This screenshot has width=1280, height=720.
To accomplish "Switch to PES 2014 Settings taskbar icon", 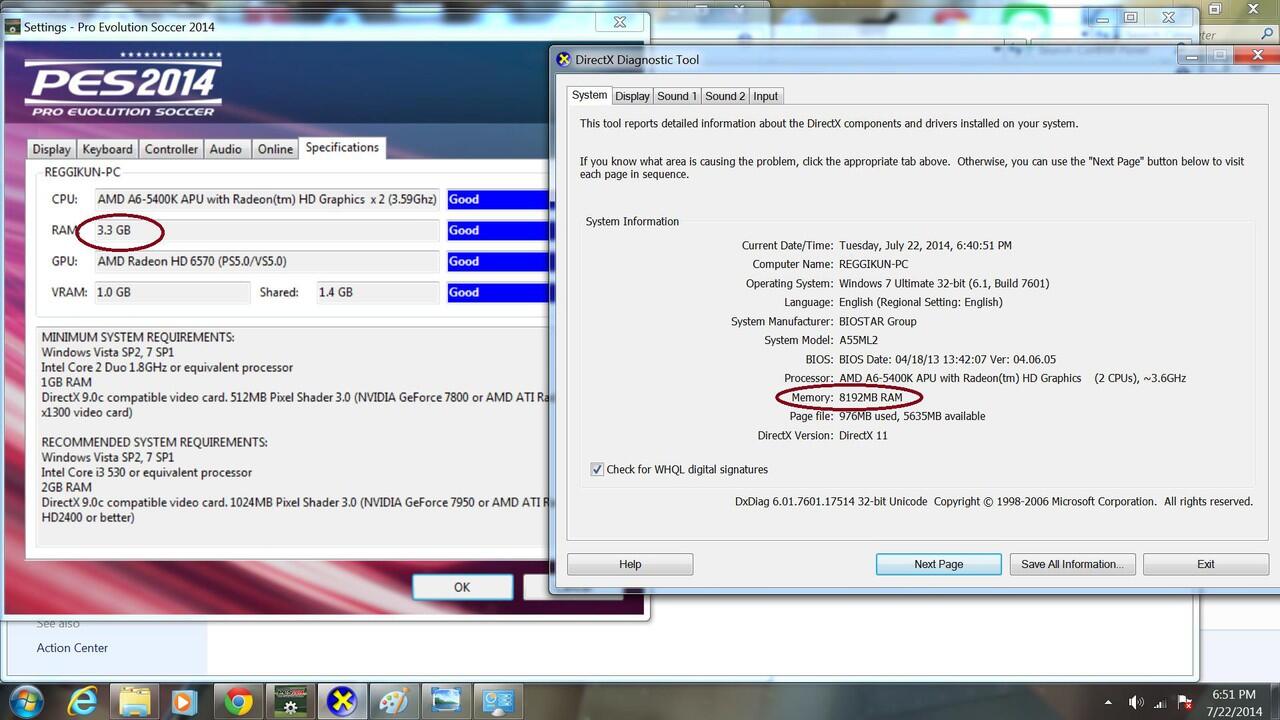I will click(290, 701).
